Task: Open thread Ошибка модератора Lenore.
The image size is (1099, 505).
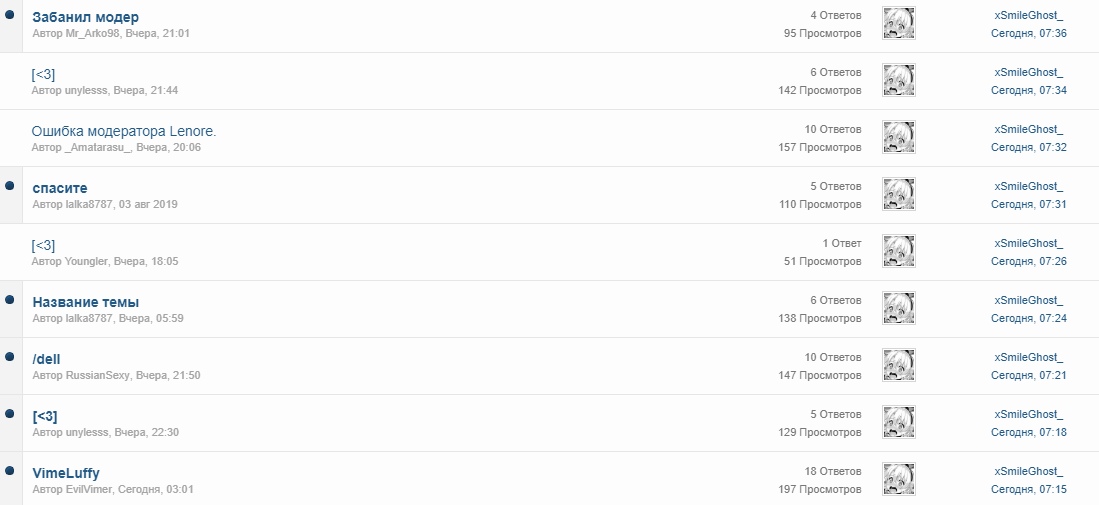Action: 124,131
